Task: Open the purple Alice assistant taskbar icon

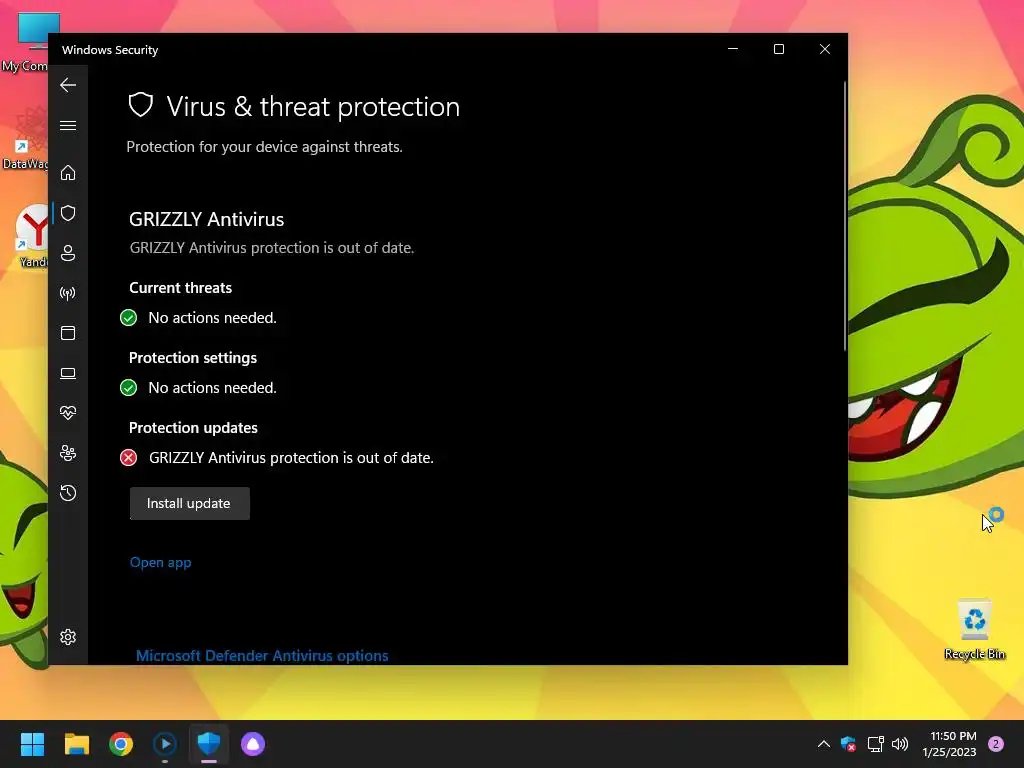Action: pyautogui.click(x=253, y=744)
